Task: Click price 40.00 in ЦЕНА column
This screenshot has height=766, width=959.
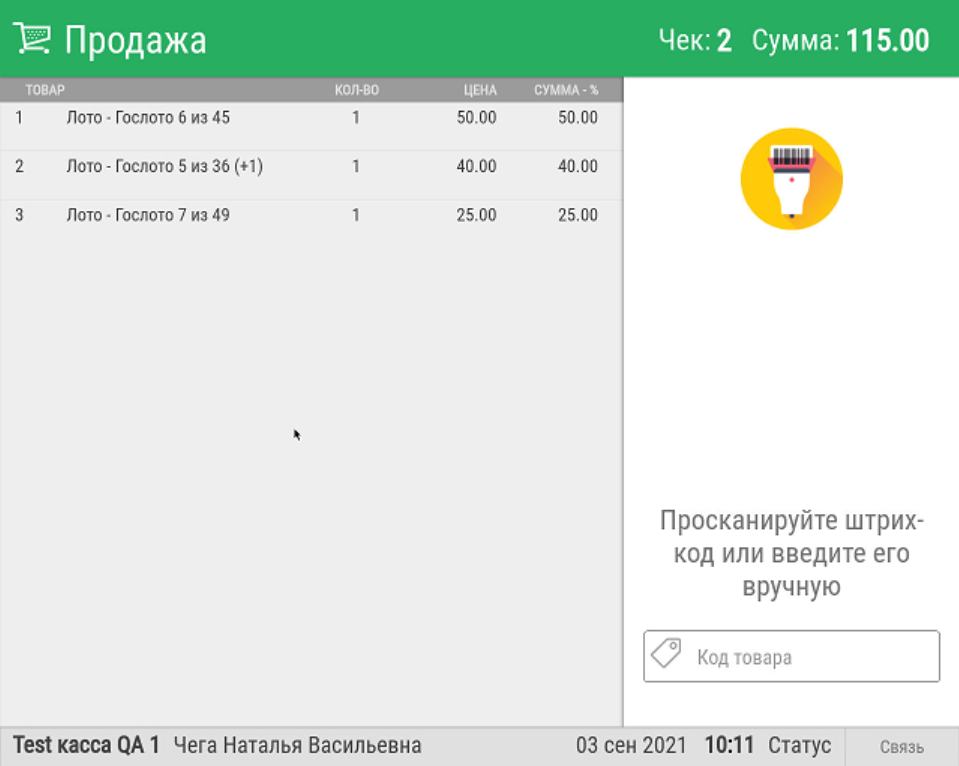Action: tap(476, 166)
